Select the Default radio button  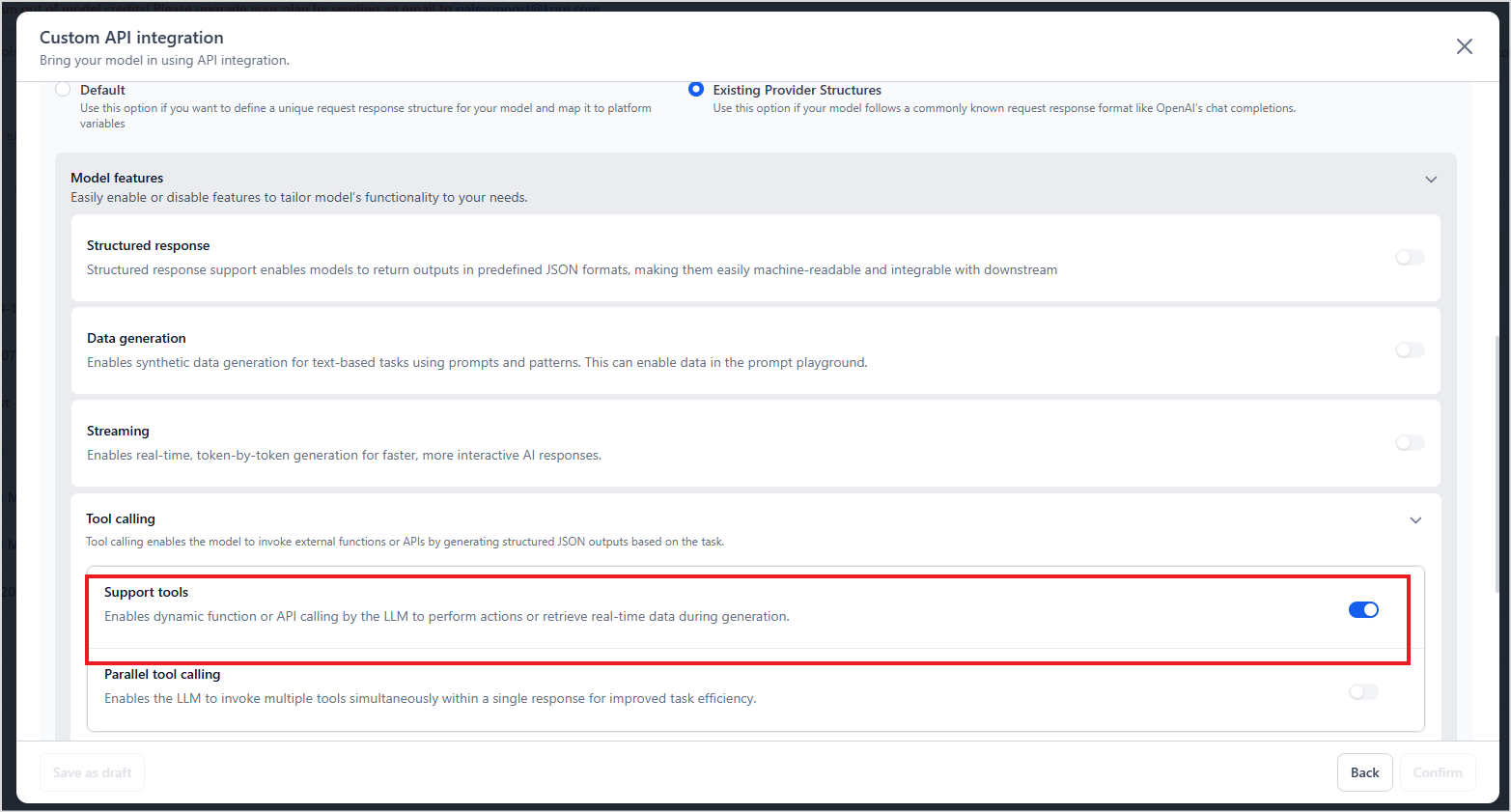point(63,90)
